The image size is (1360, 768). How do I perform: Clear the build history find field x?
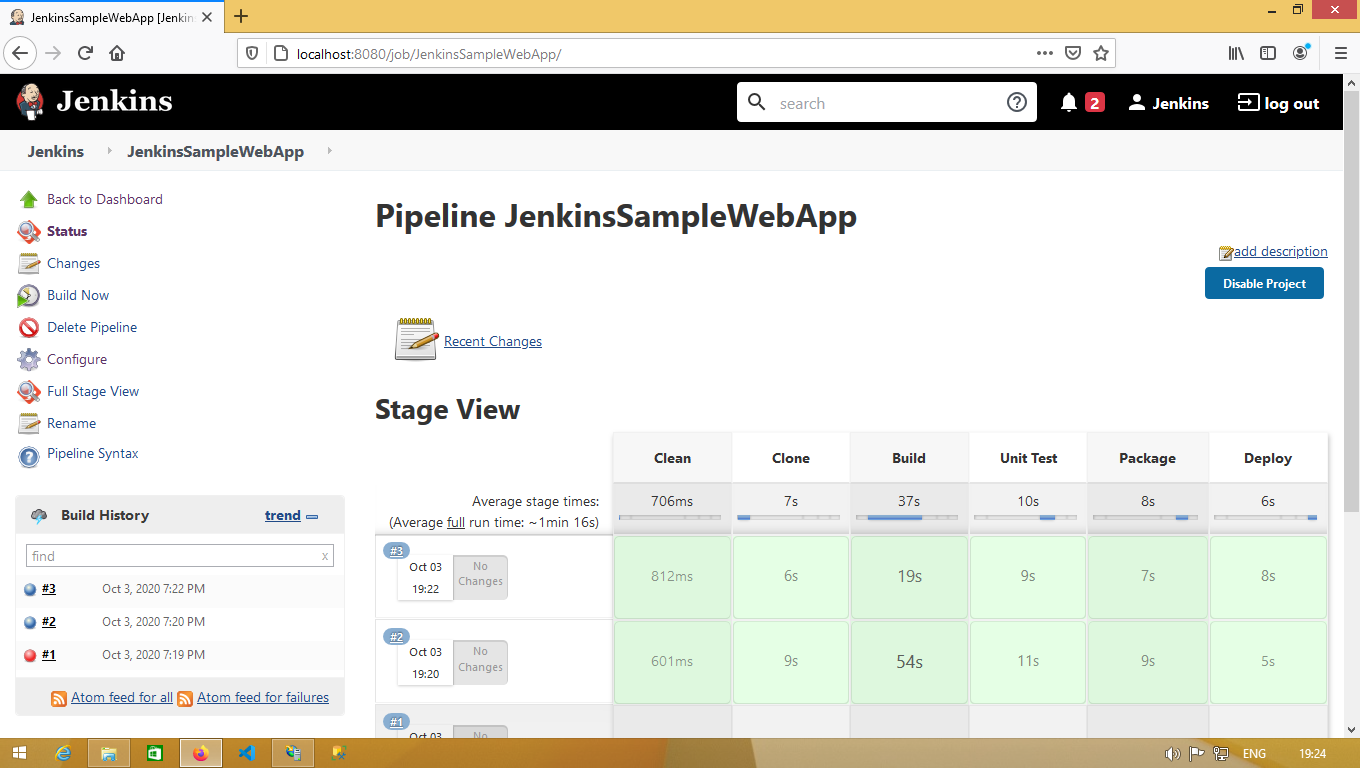tap(324, 556)
